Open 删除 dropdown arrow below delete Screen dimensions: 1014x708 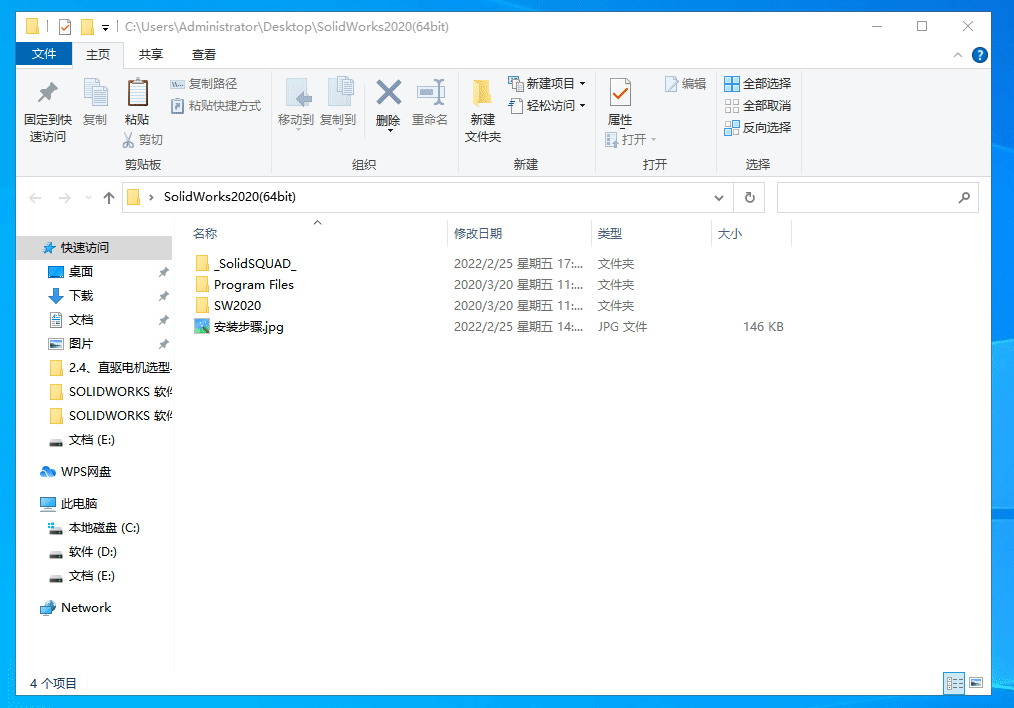(x=390, y=131)
